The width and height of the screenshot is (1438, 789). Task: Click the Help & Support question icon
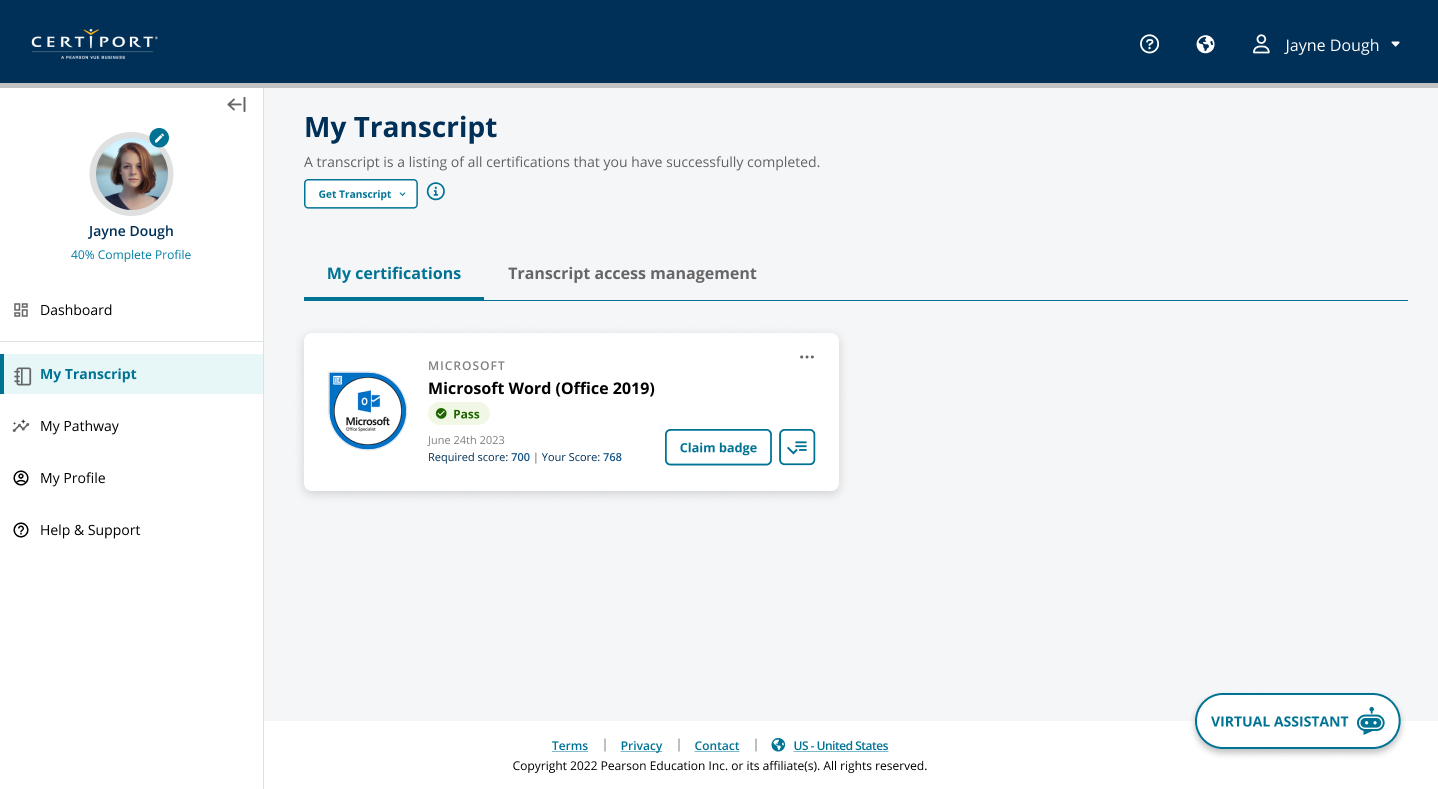(21, 530)
